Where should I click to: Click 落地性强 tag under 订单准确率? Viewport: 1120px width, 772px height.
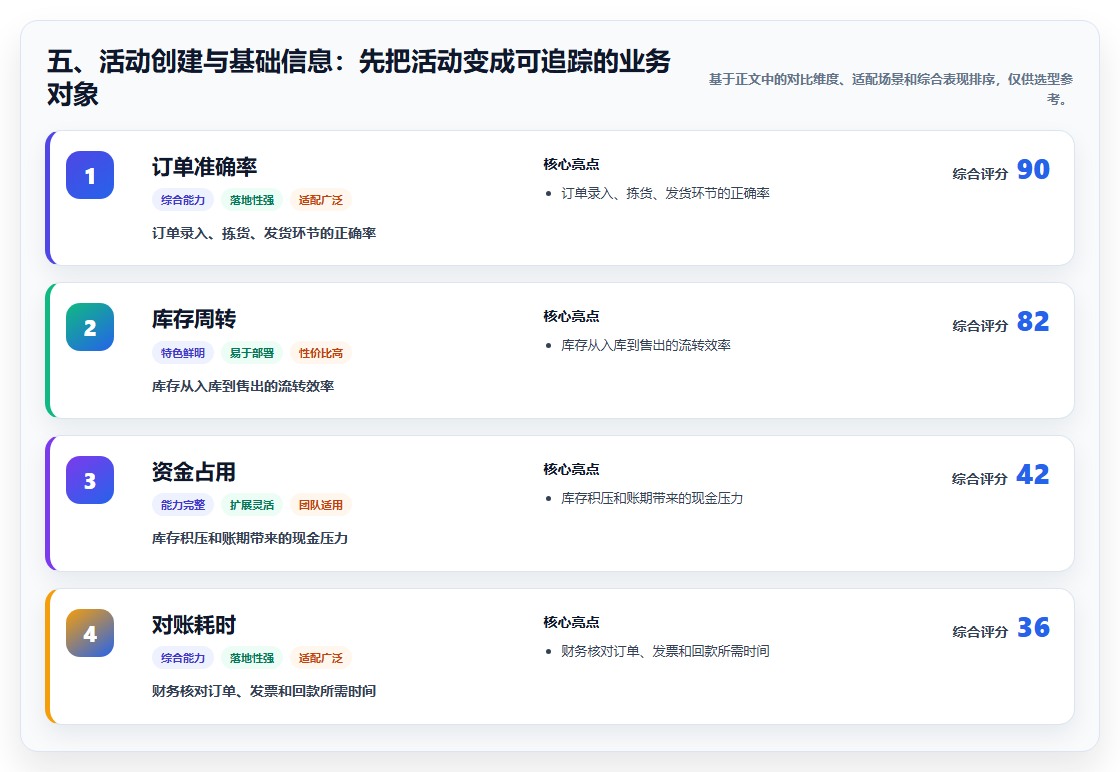point(251,200)
